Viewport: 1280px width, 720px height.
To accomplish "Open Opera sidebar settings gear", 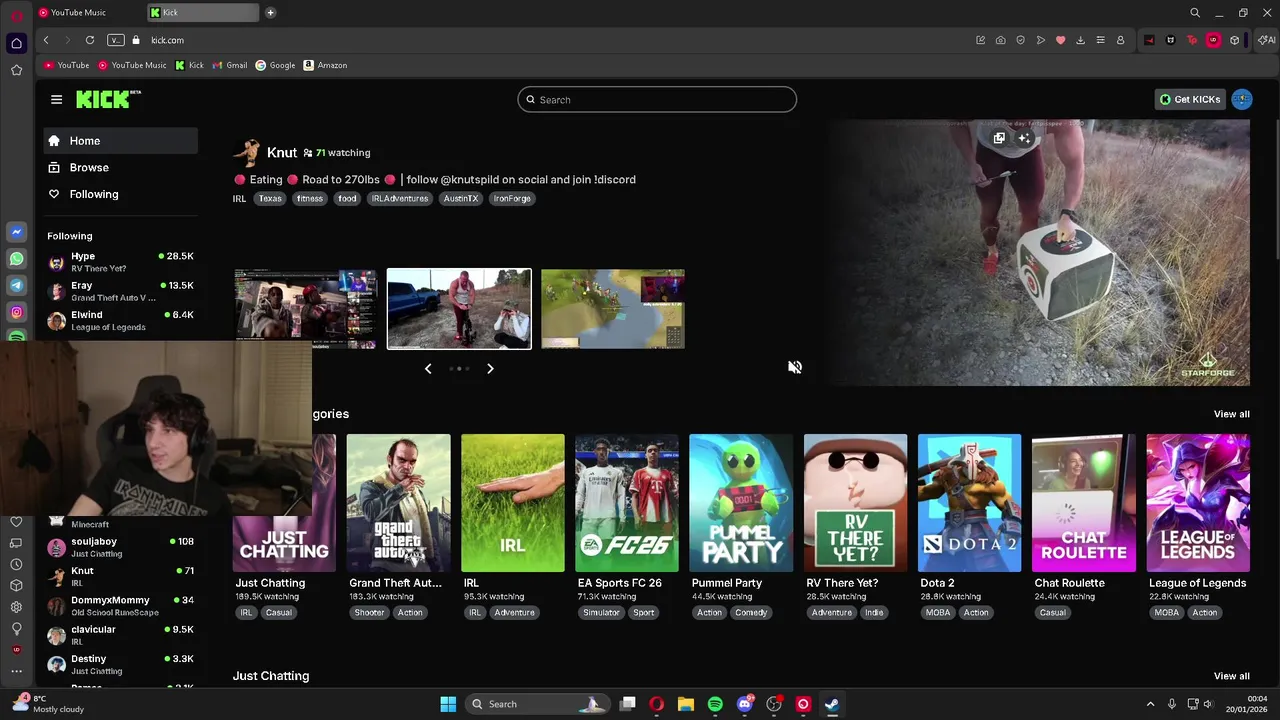I will 16,607.
